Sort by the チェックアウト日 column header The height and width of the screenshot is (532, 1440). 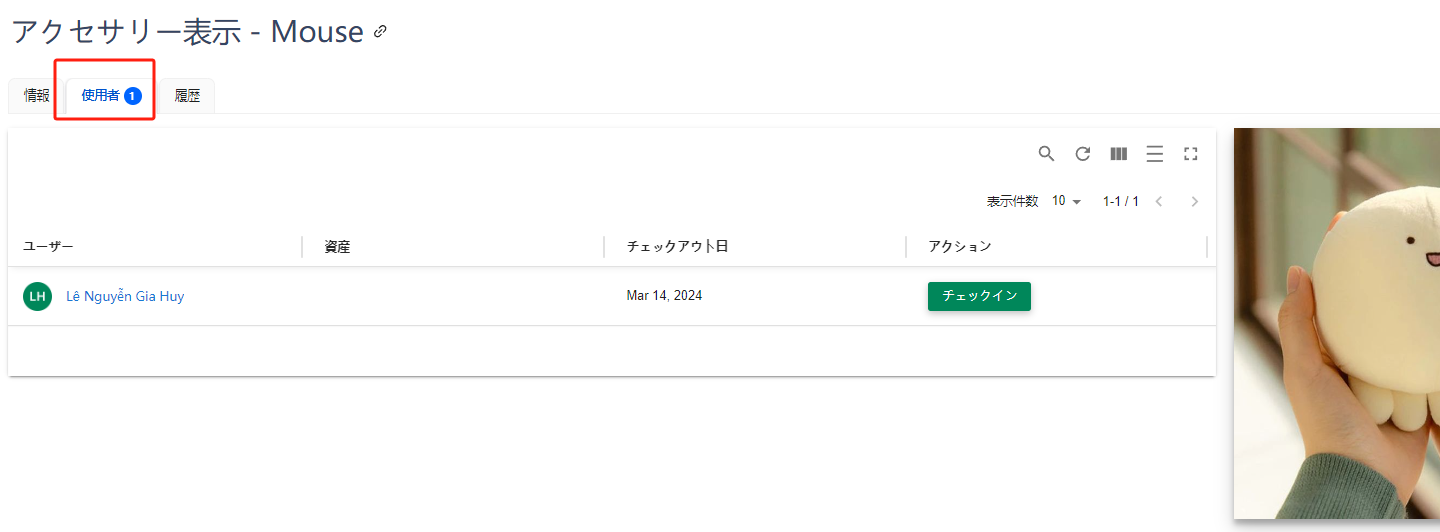[x=677, y=246]
